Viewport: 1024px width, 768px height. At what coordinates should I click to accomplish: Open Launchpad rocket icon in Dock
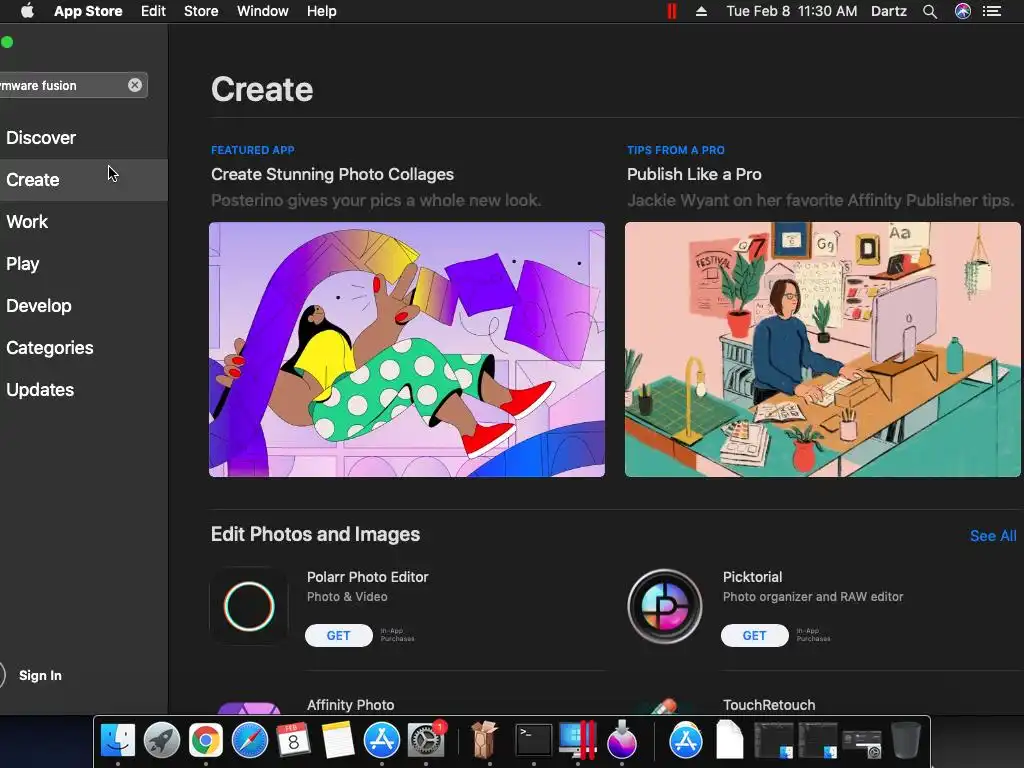point(161,741)
